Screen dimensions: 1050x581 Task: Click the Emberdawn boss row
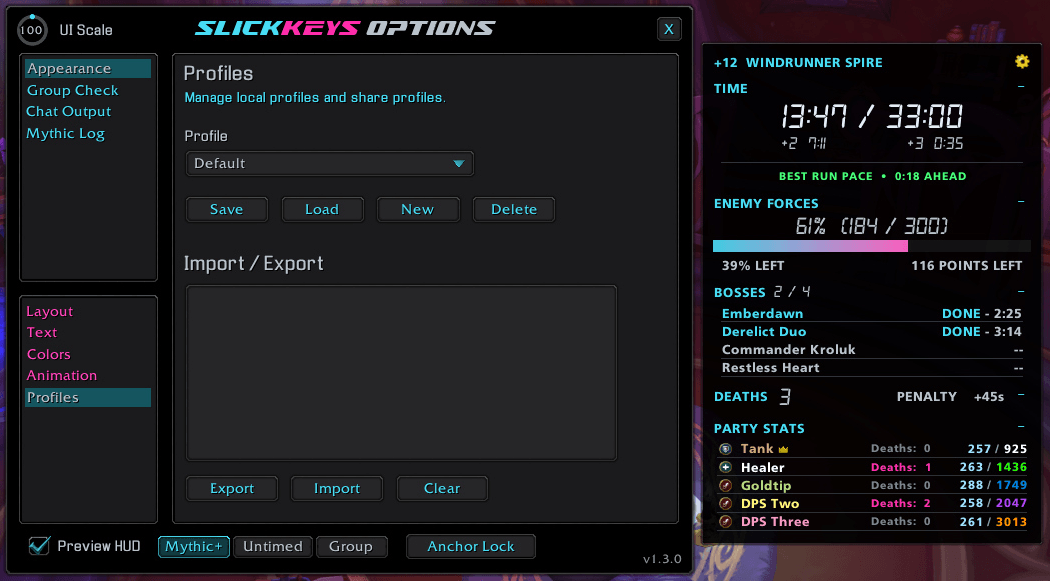[871, 313]
